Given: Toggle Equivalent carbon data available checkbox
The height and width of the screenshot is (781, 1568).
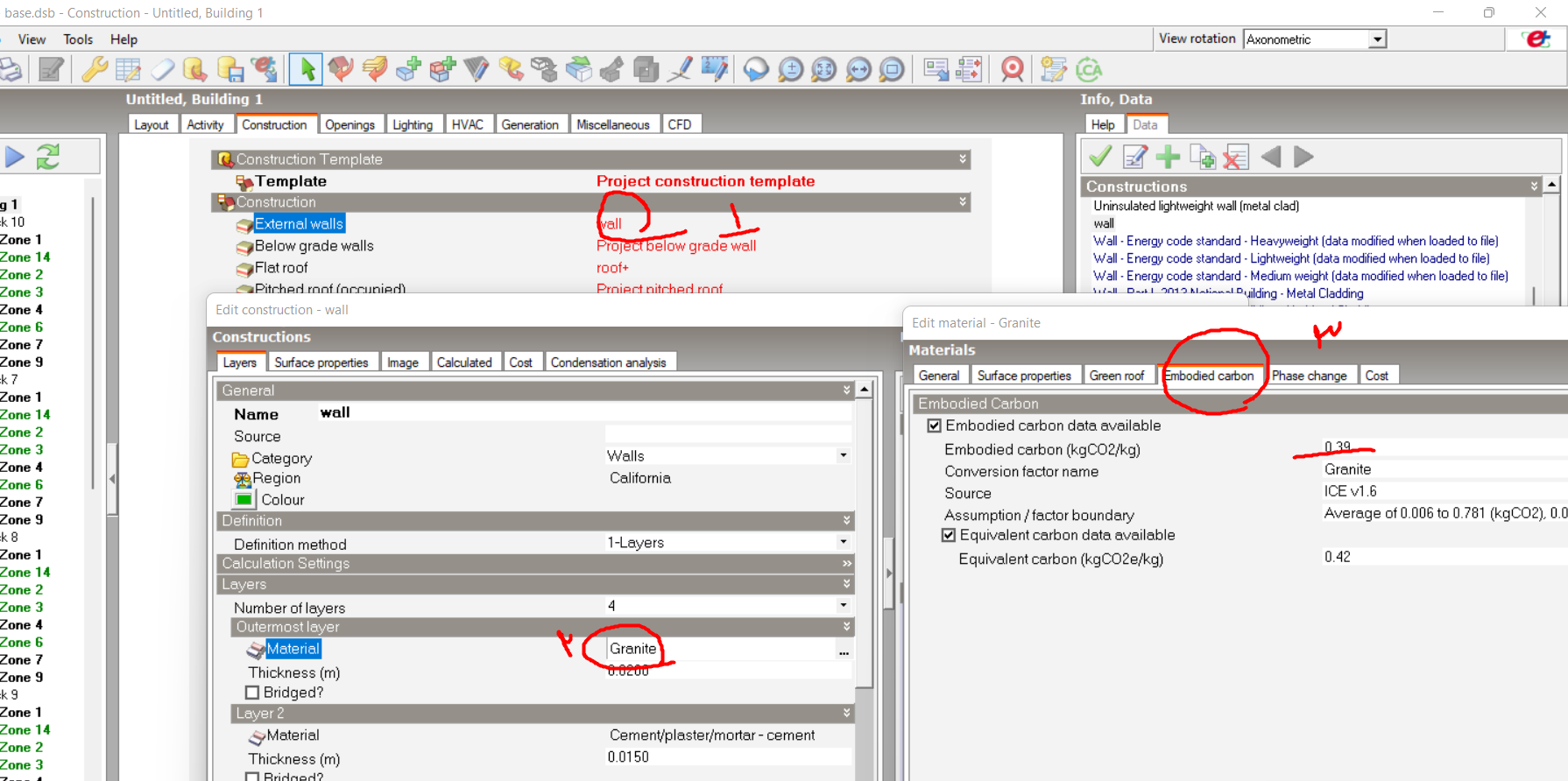Looking at the screenshot, I should point(949,535).
